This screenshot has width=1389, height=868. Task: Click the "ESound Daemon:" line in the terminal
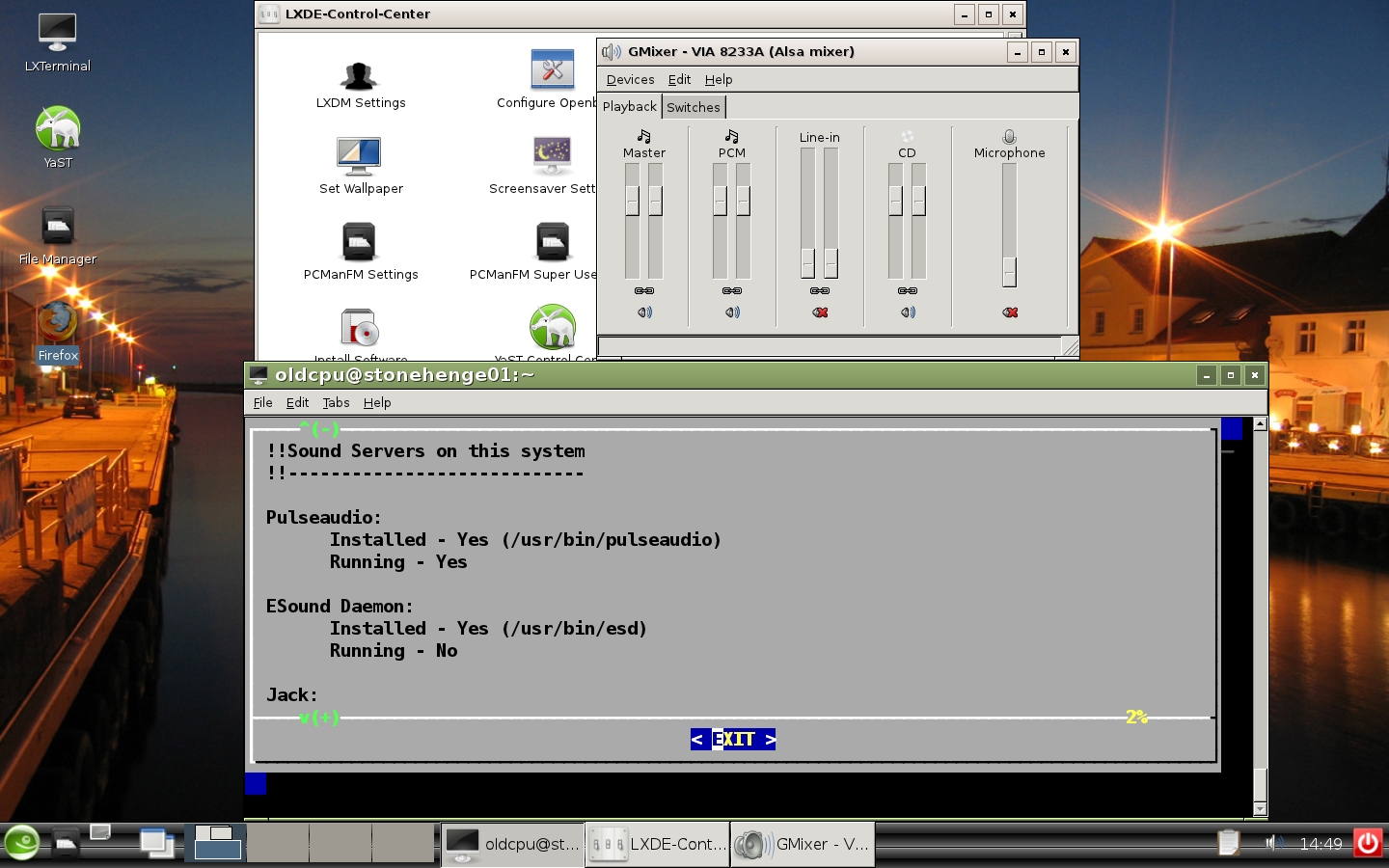click(x=340, y=606)
